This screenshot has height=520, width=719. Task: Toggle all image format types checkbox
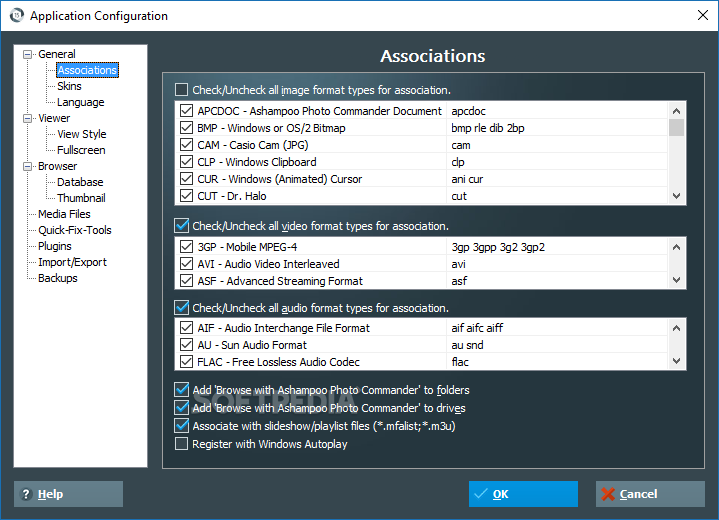182,89
